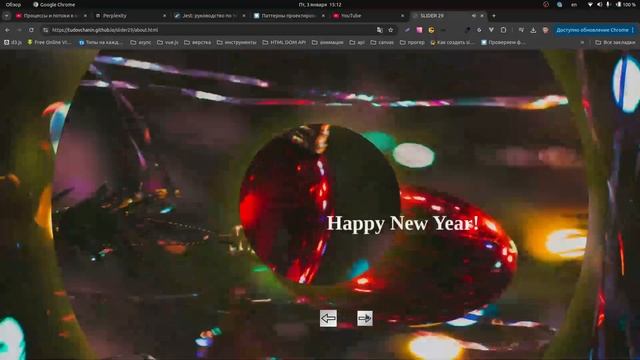Reload the current page
The image size is (640, 360).
pyautogui.click(x=31, y=30)
